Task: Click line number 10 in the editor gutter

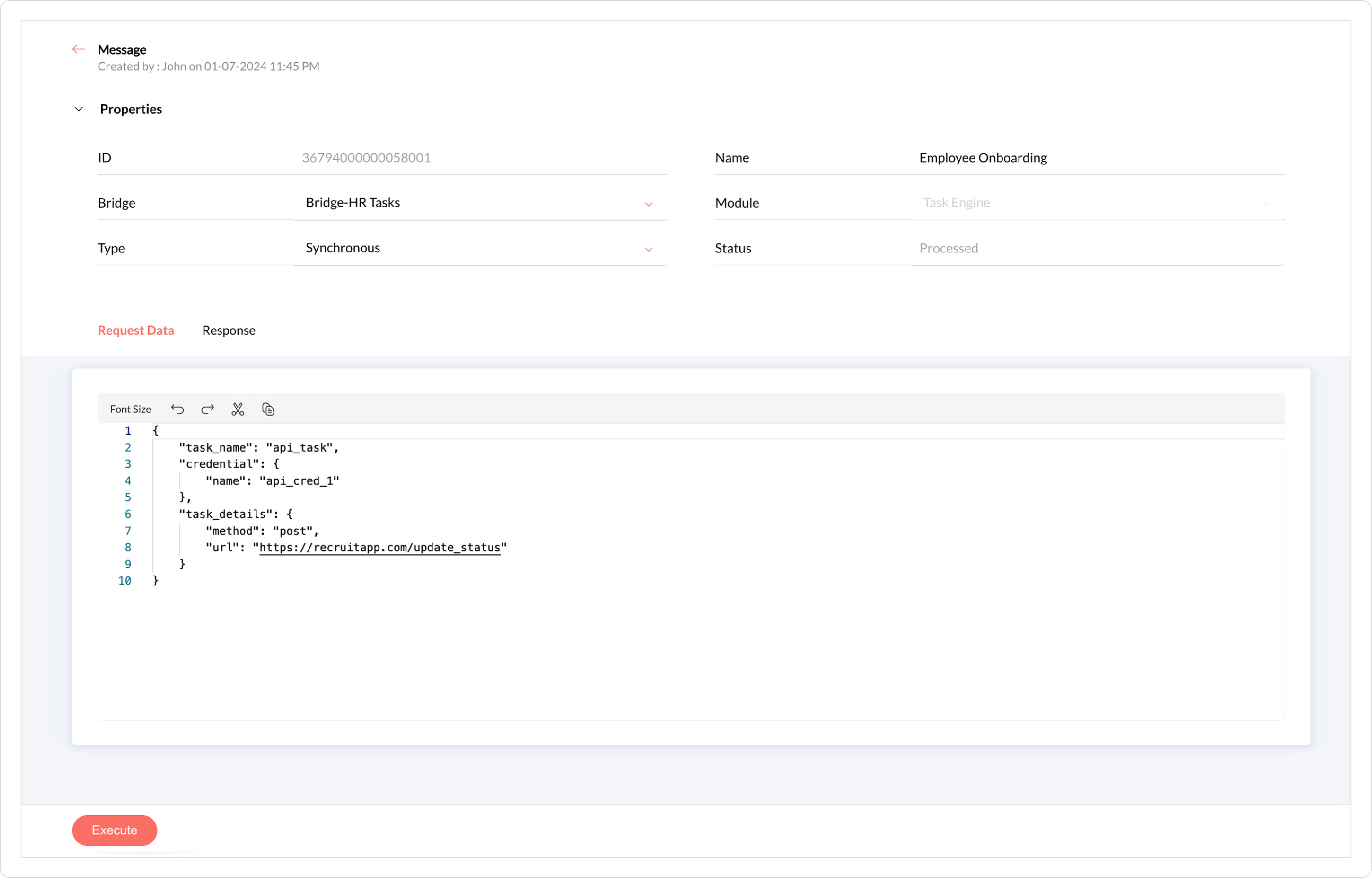Action: [124, 581]
